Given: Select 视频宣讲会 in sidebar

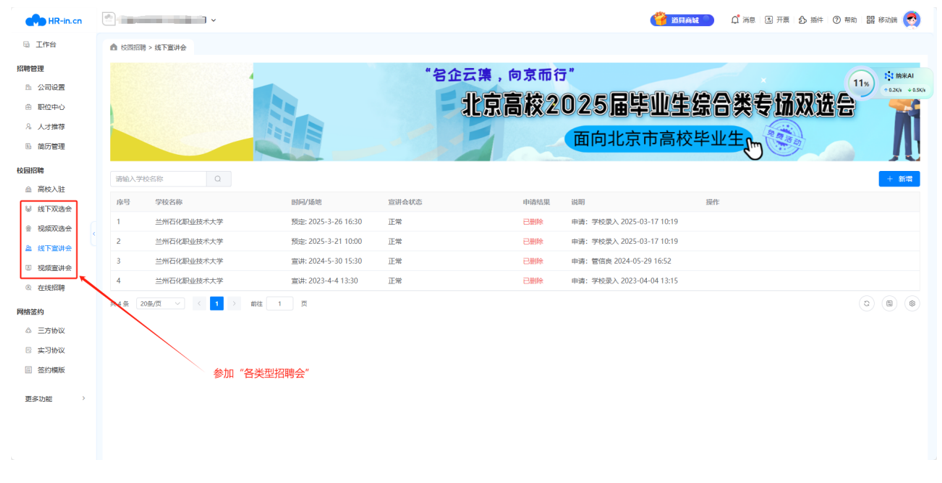Looking at the screenshot, I should click(54, 268).
